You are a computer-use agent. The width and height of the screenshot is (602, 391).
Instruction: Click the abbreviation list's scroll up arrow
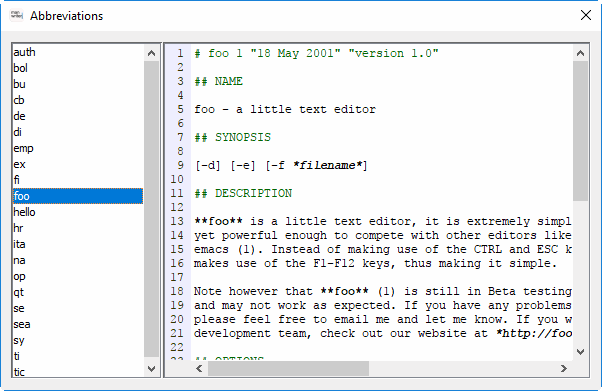pyautogui.click(x=152, y=53)
